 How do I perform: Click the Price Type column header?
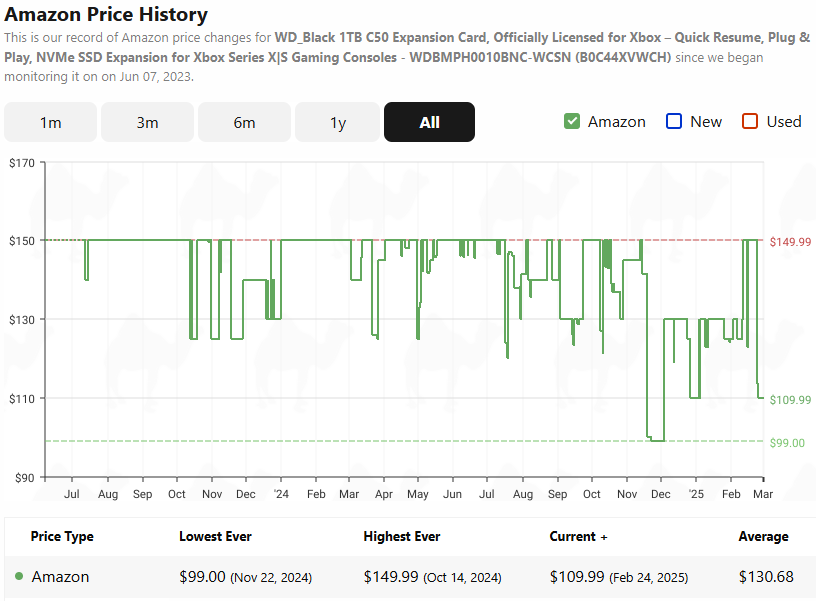(62, 536)
